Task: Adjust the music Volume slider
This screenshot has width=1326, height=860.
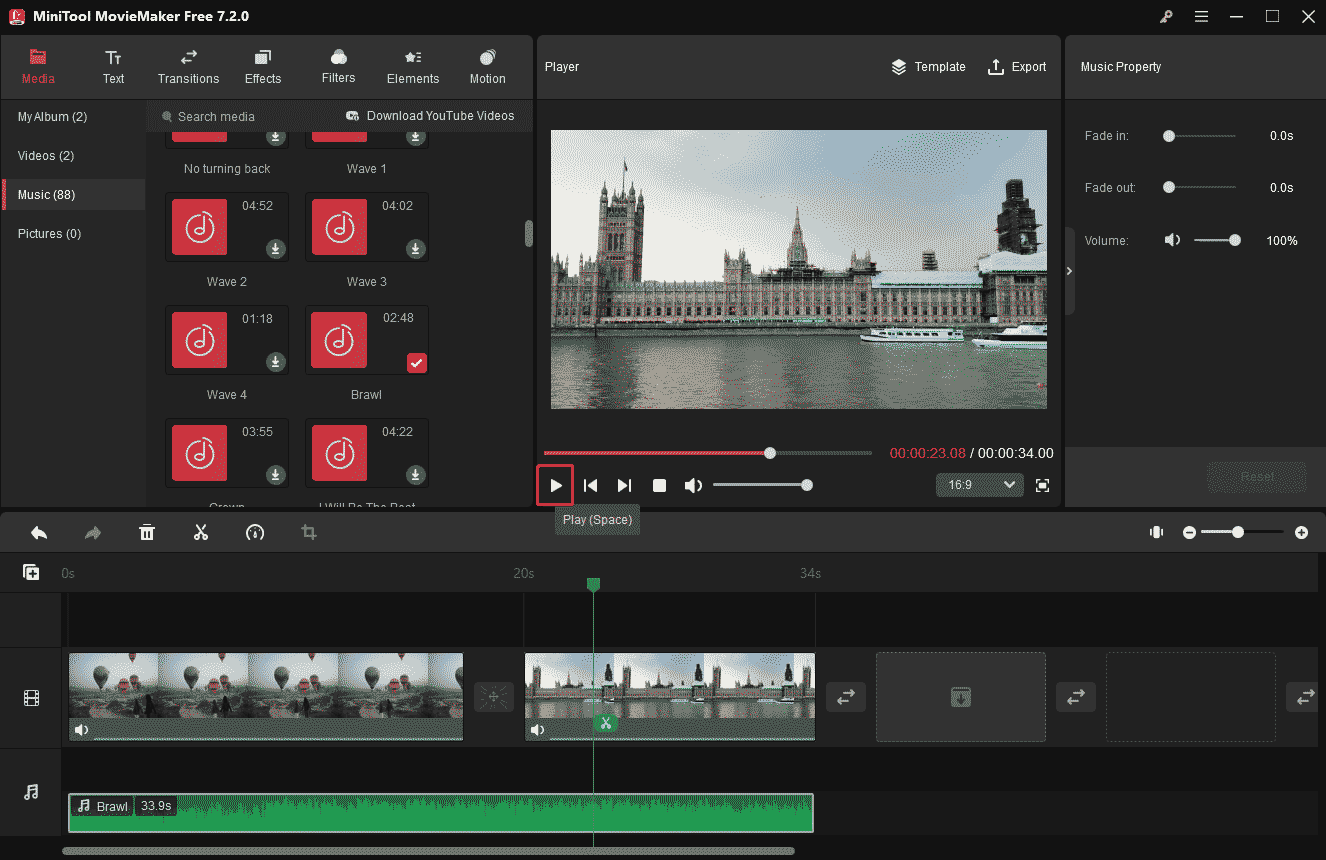Action: coord(1217,240)
